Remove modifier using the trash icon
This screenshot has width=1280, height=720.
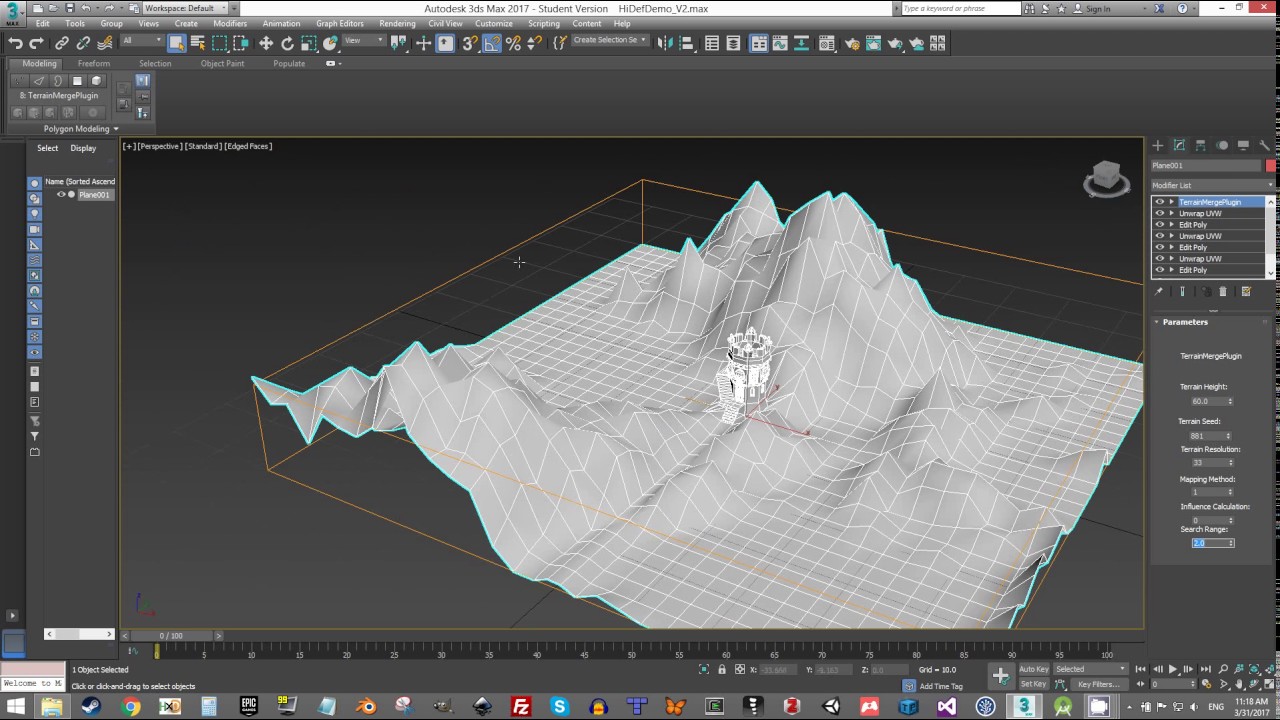click(x=1223, y=292)
